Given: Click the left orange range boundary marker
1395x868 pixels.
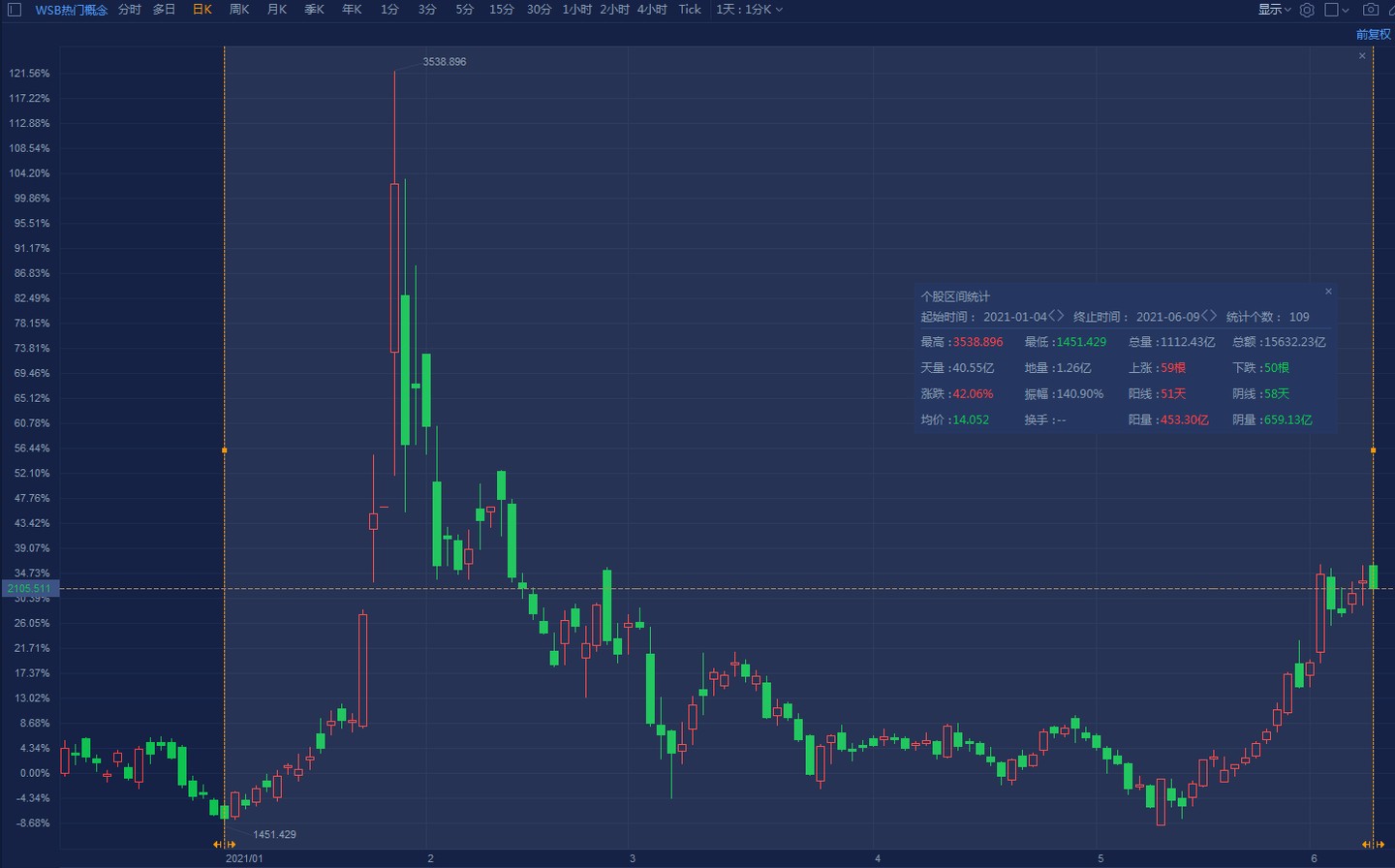Looking at the screenshot, I should (225, 450).
